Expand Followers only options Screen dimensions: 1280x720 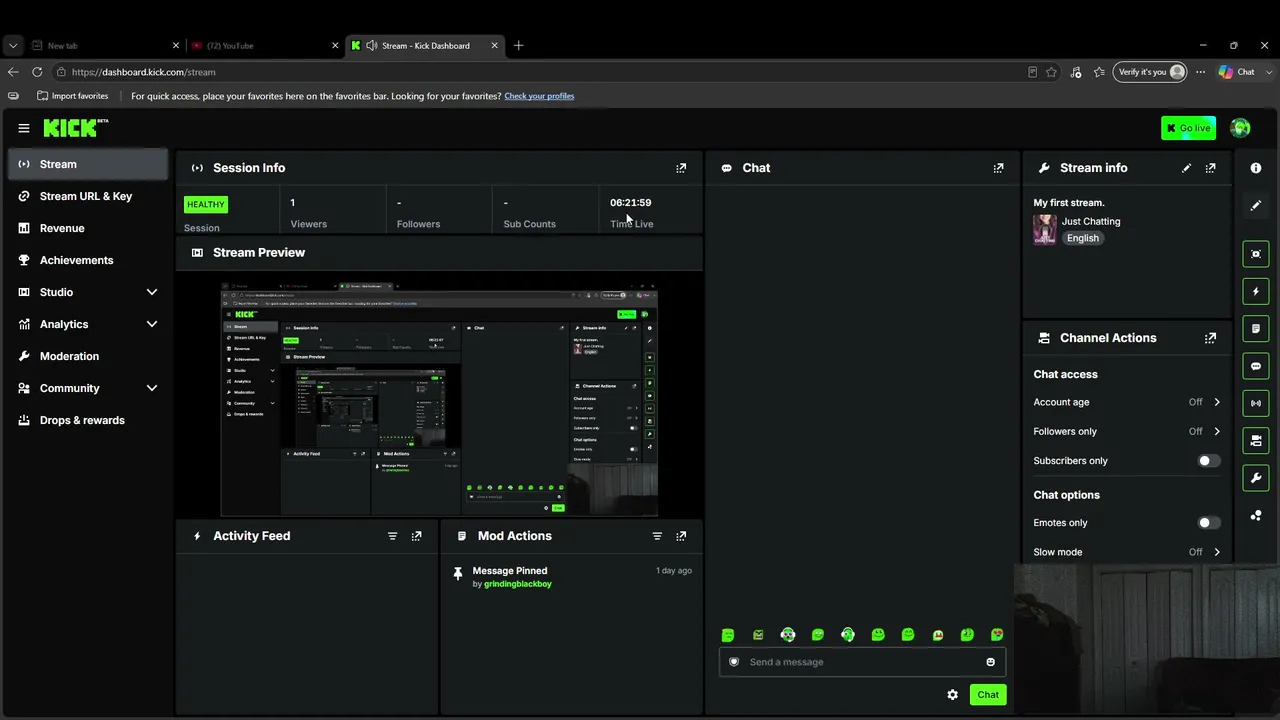point(1217,432)
